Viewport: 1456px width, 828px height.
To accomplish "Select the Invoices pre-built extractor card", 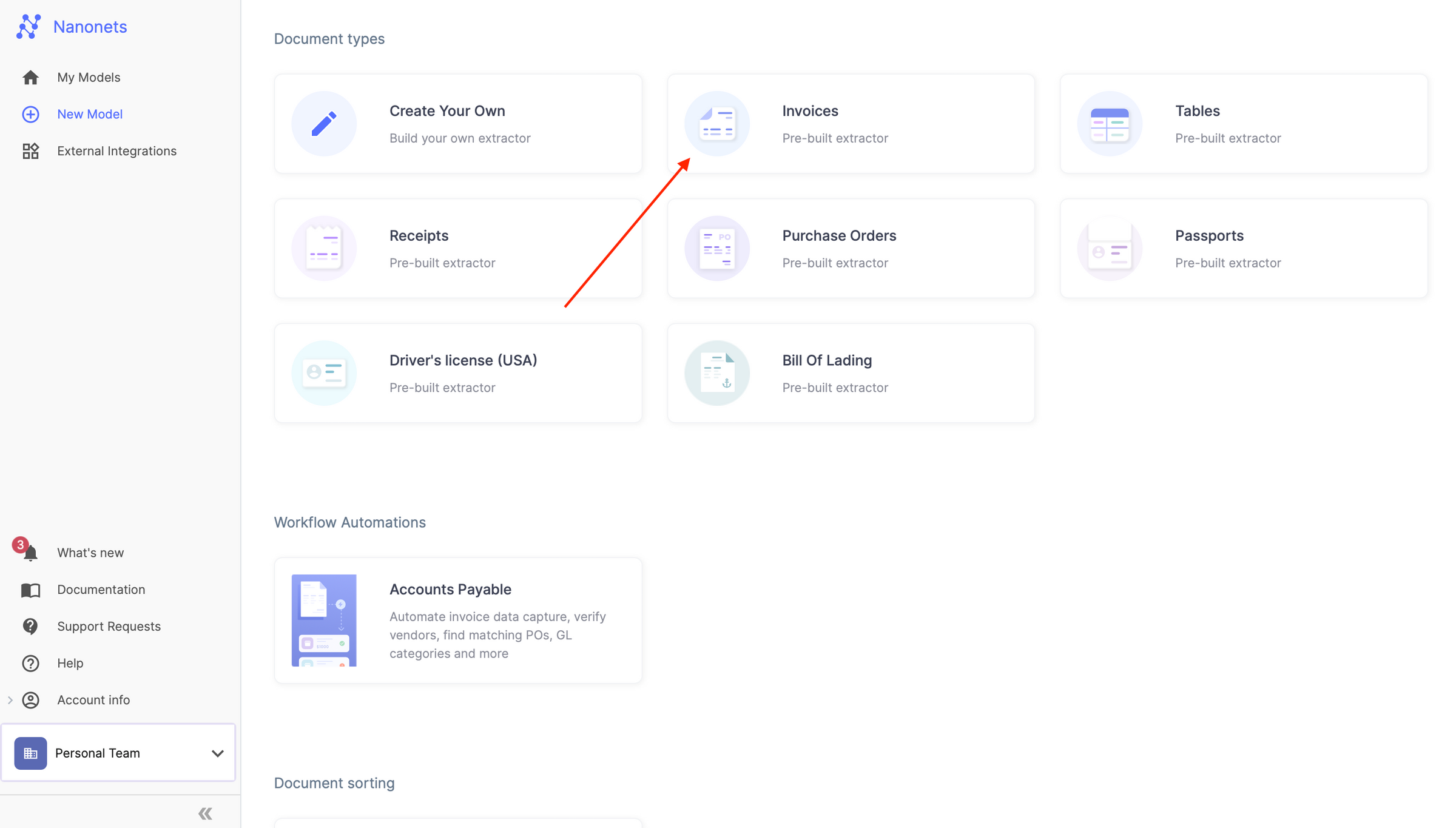I will click(851, 124).
